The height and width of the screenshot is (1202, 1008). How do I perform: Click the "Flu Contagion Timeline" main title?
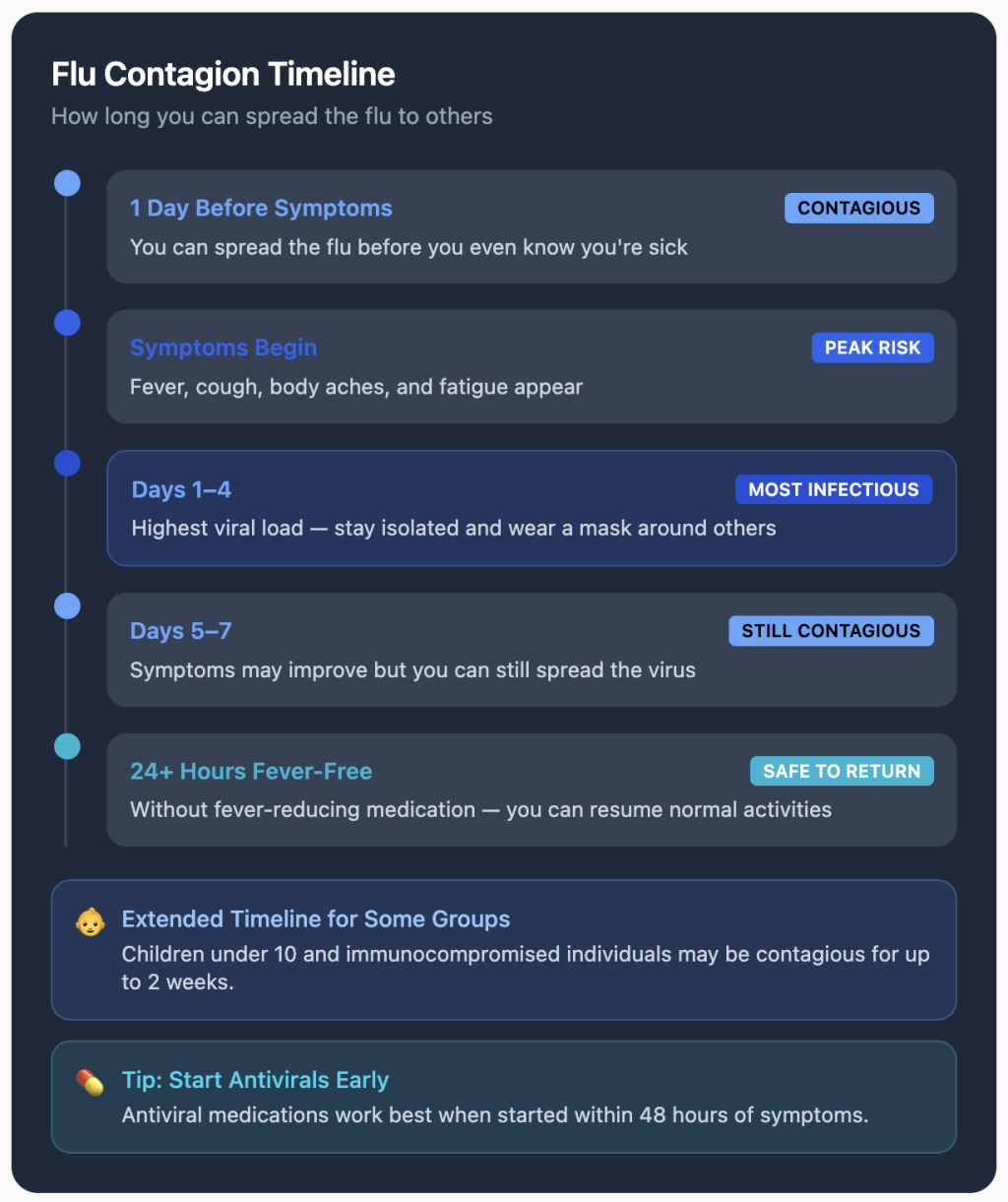(x=223, y=74)
